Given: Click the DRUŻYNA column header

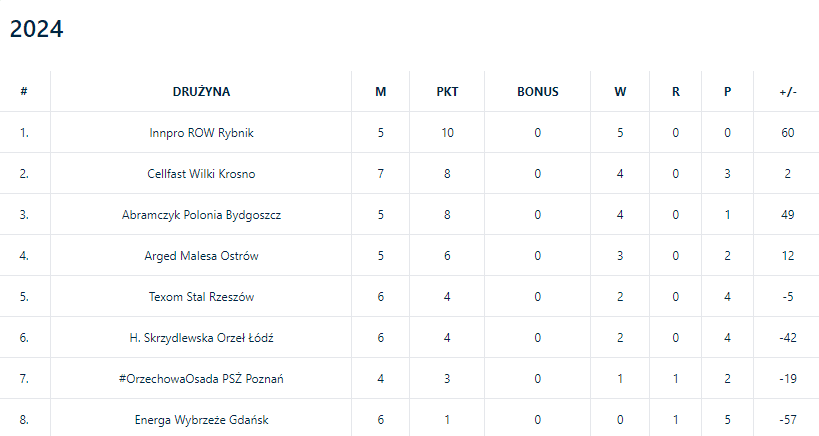Looking at the screenshot, I should pos(201,92).
